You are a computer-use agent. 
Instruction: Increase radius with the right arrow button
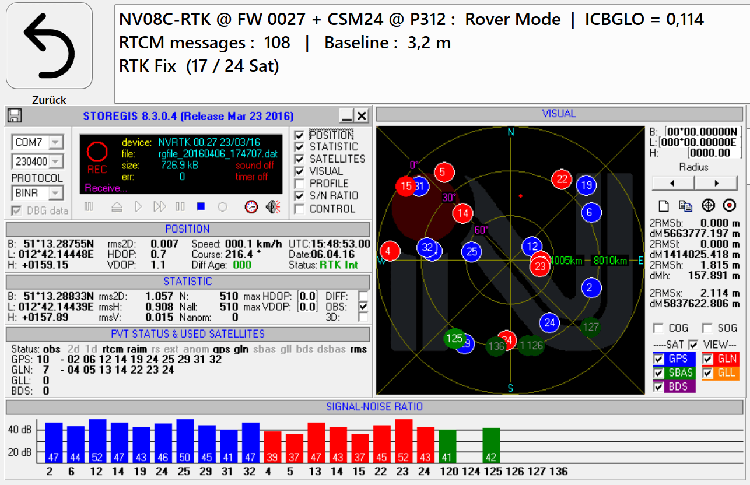(715, 183)
